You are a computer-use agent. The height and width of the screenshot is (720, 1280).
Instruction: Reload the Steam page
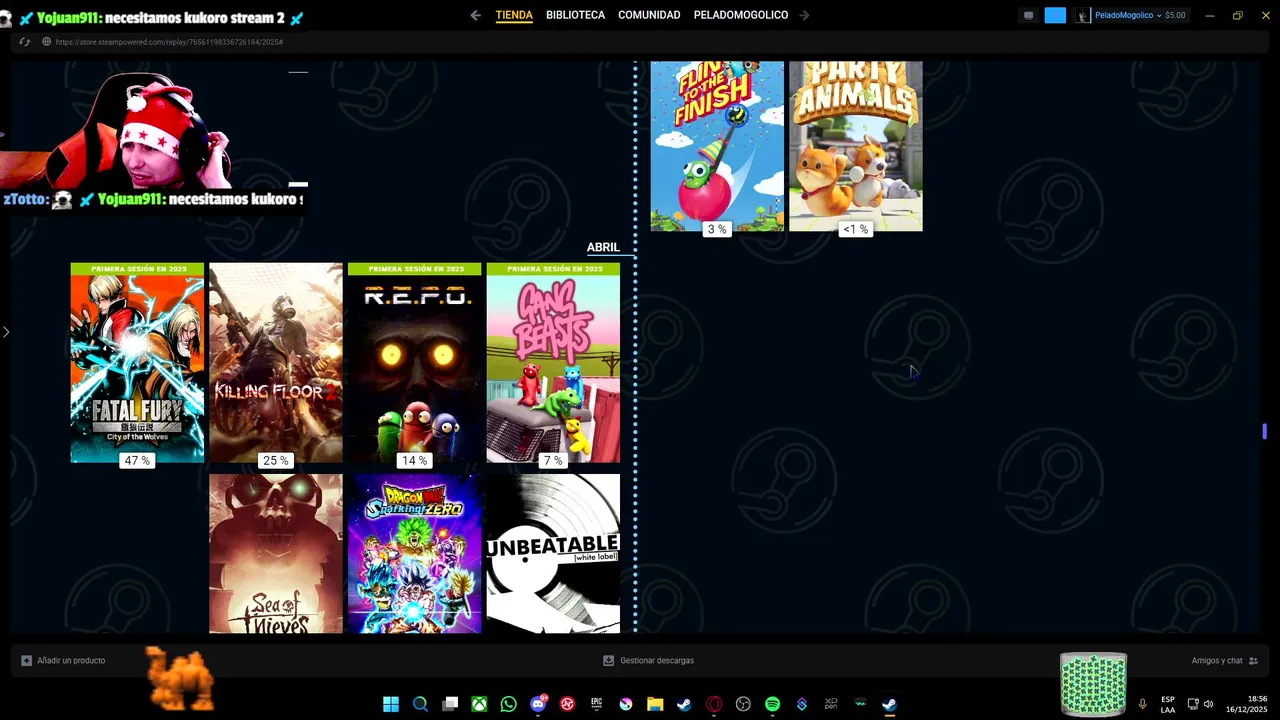(25, 42)
